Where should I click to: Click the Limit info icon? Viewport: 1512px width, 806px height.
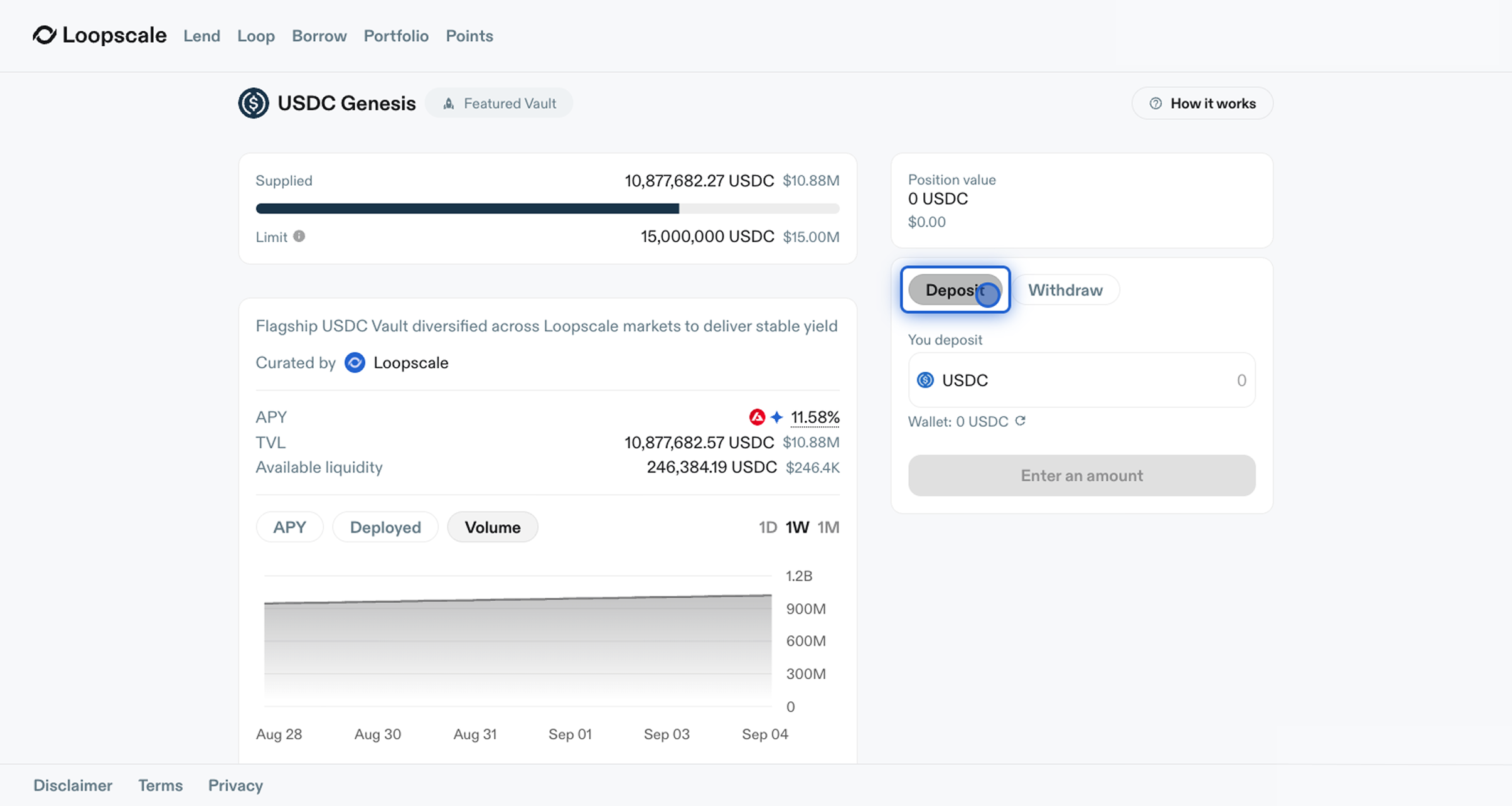click(x=299, y=236)
